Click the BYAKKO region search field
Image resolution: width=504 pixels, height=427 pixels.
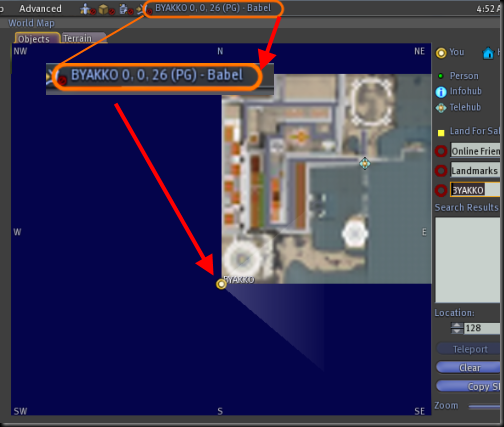point(475,190)
